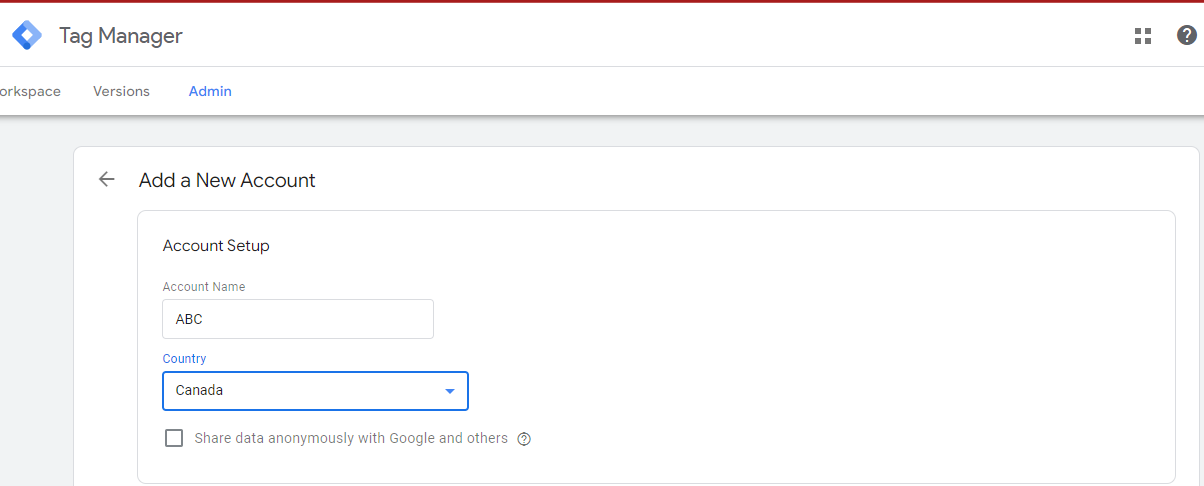Open the Country field showing Canada
Image resolution: width=1204 pixels, height=486 pixels.
click(x=300, y=391)
